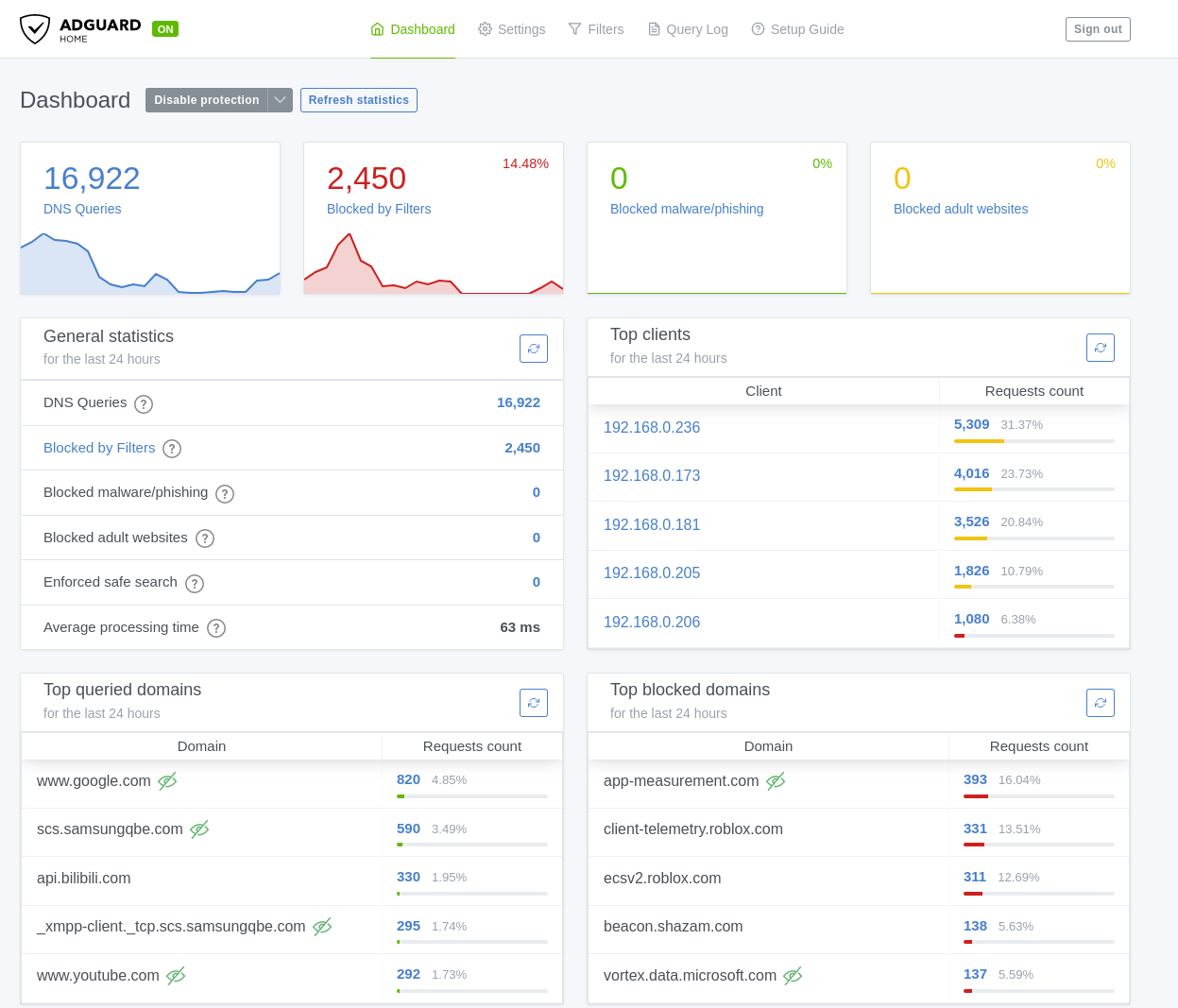
Task: Refresh the Top blocked domains card
Action: [1100, 703]
